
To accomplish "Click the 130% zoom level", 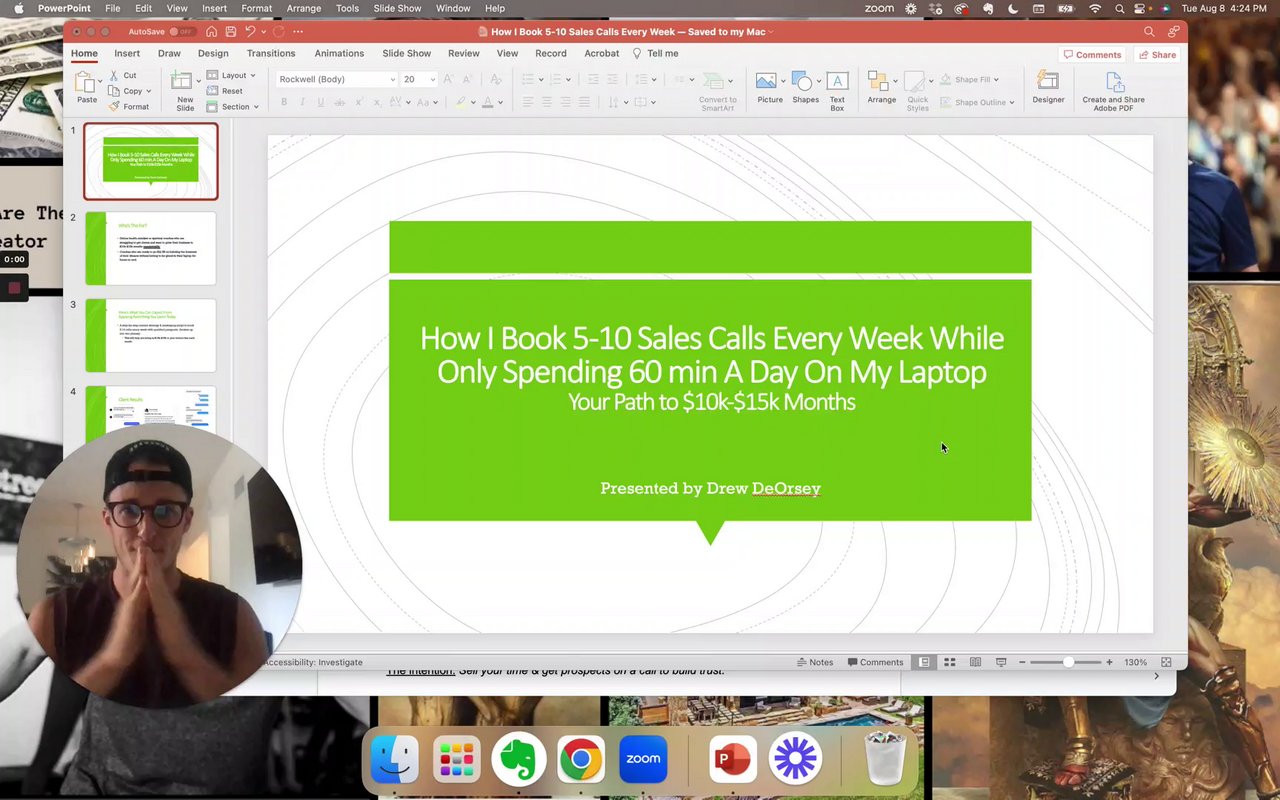I will (1135, 662).
